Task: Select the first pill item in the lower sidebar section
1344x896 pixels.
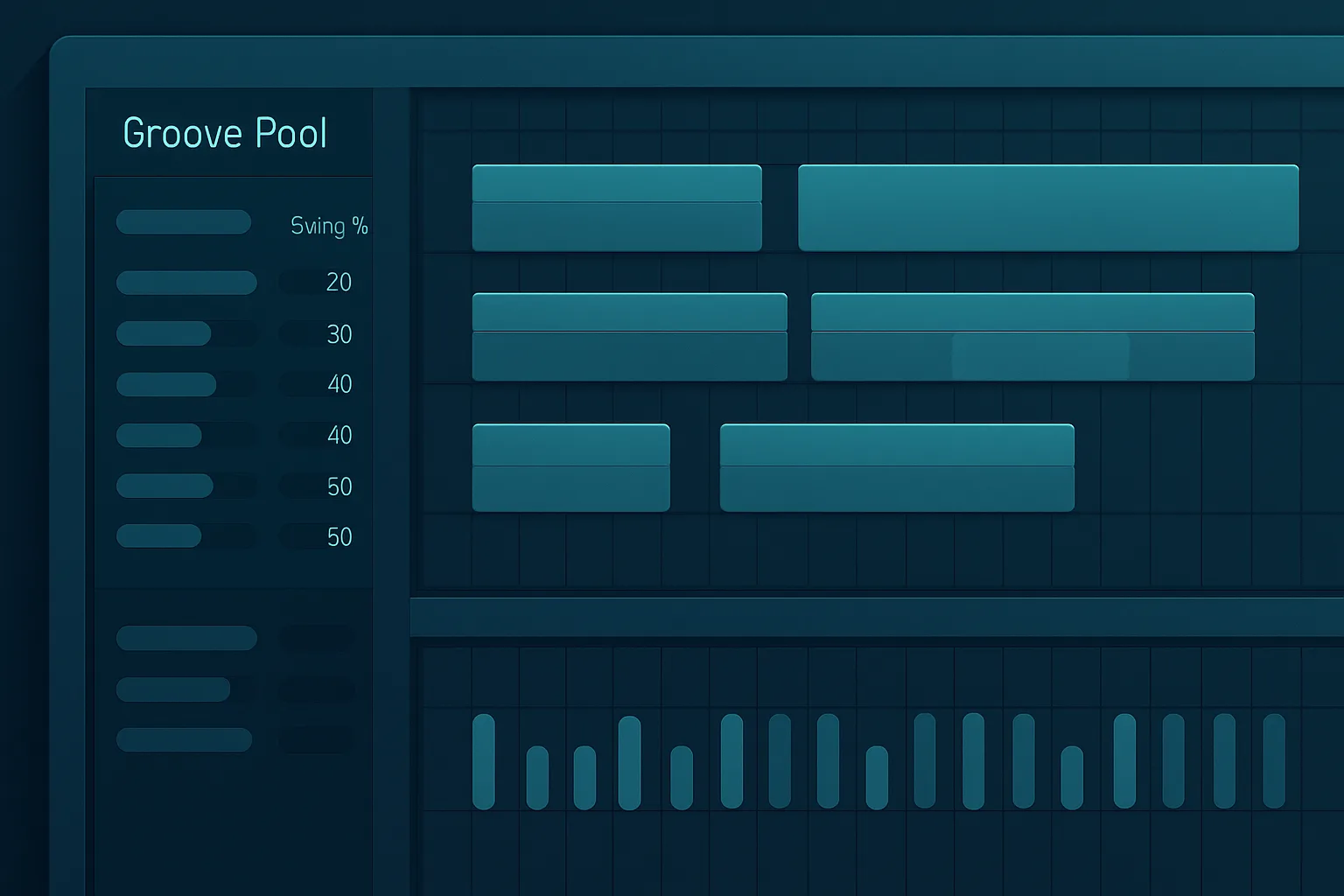Action: pos(186,638)
